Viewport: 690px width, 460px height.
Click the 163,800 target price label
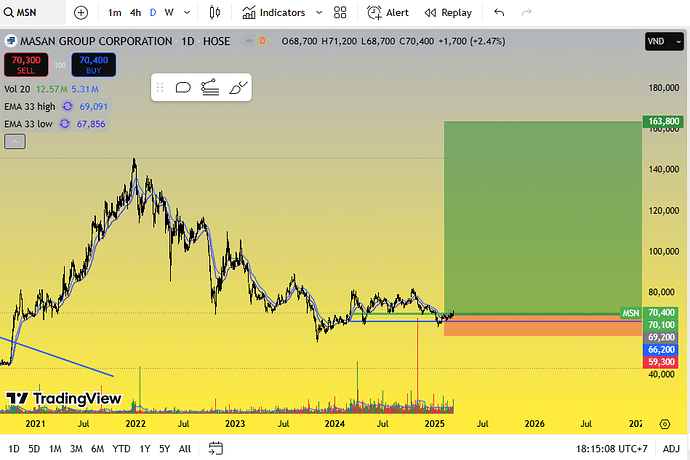pyautogui.click(x=663, y=121)
